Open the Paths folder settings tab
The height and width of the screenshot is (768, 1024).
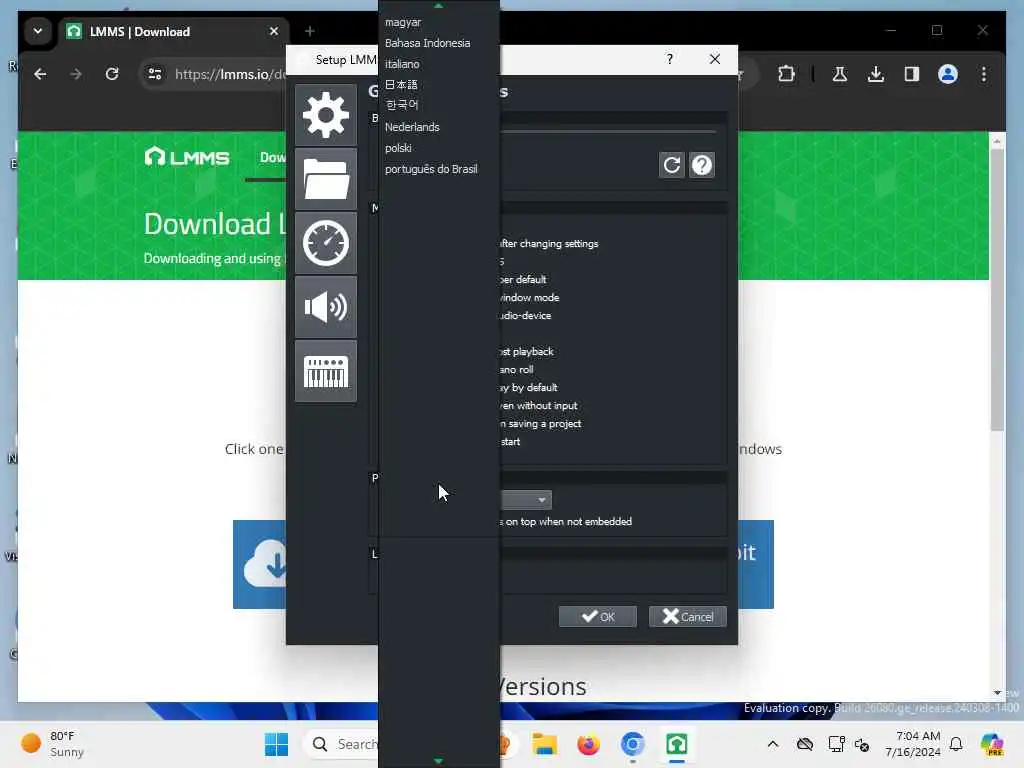[x=325, y=179]
